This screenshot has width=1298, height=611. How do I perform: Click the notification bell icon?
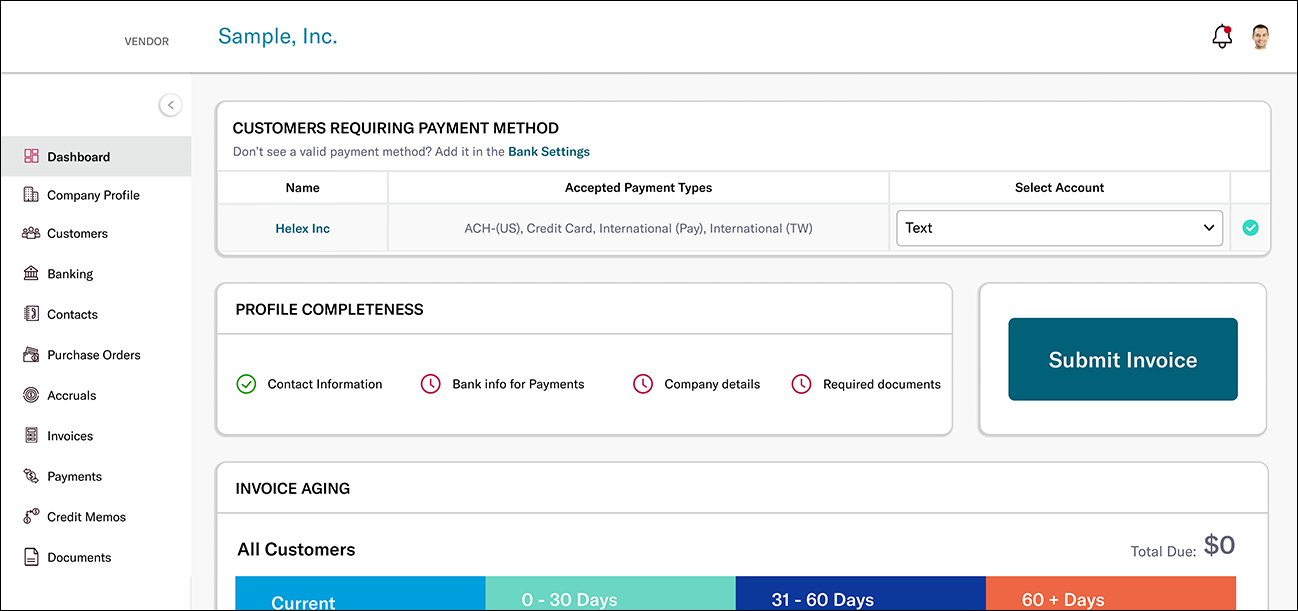point(1221,35)
